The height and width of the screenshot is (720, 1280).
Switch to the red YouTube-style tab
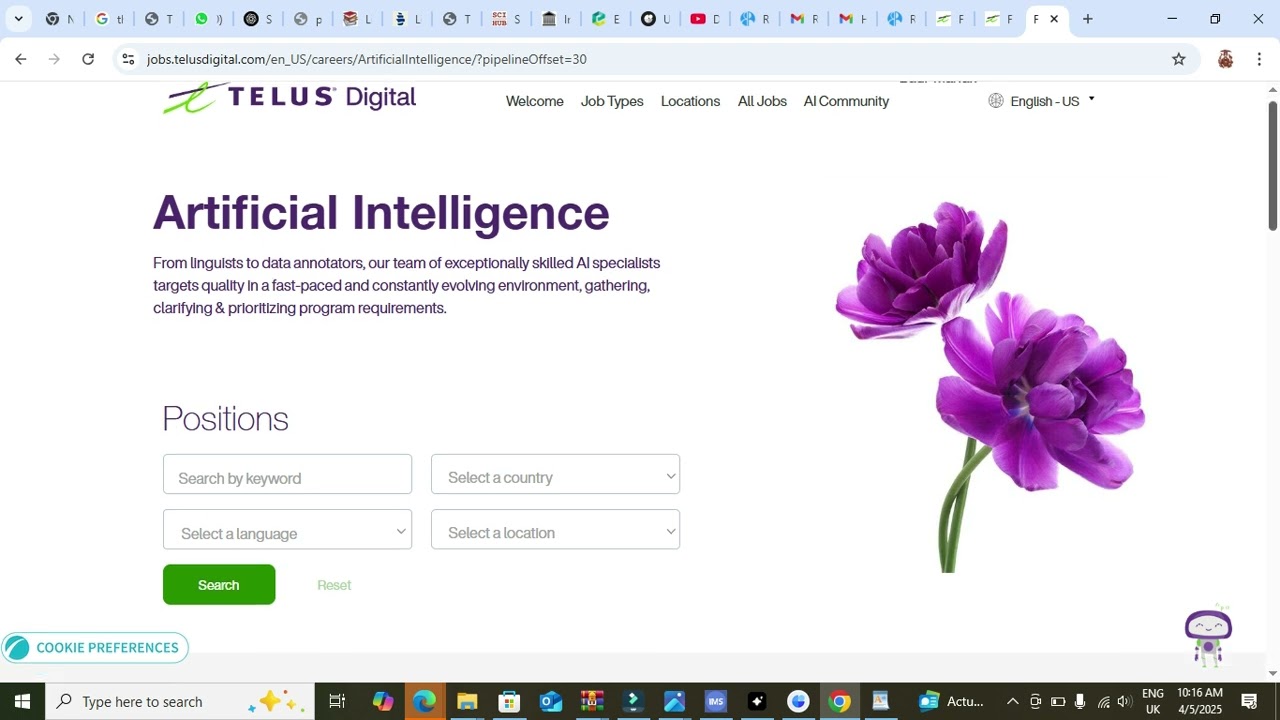705,19
